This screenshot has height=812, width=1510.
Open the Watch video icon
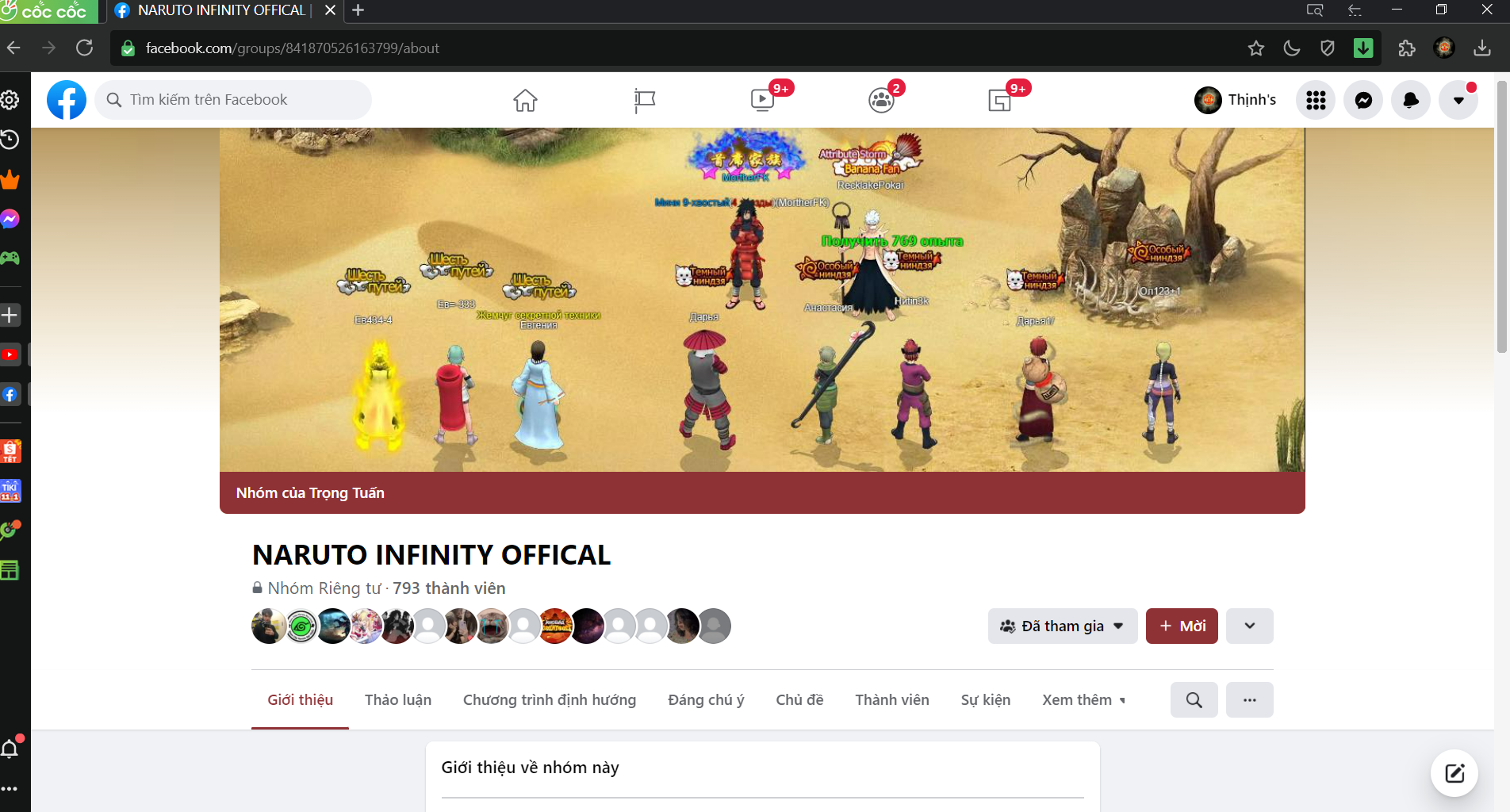pos(762,100)
